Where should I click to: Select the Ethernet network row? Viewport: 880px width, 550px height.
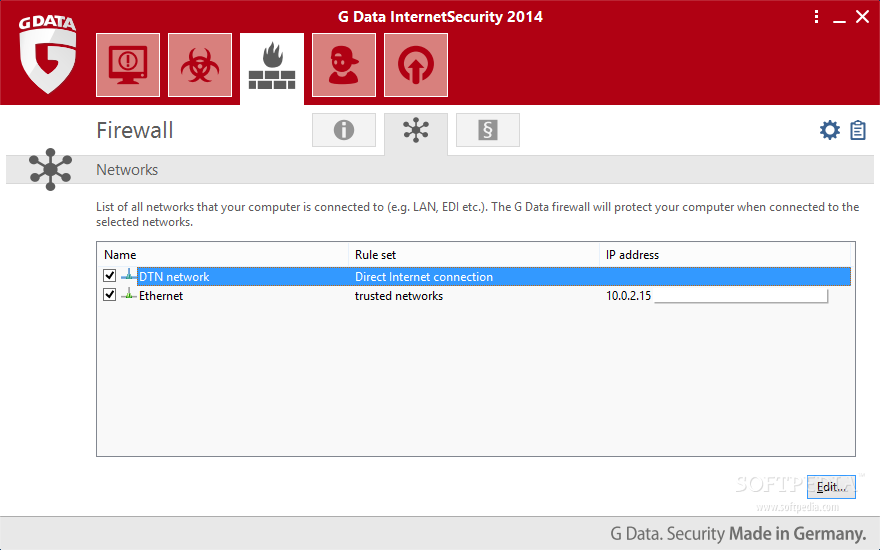(x=474, y=296)
